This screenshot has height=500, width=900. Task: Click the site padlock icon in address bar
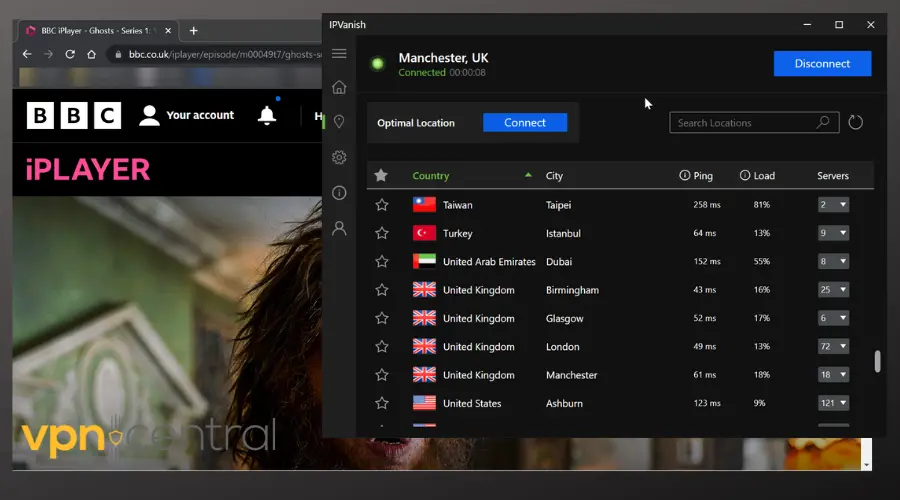[118, 55]
